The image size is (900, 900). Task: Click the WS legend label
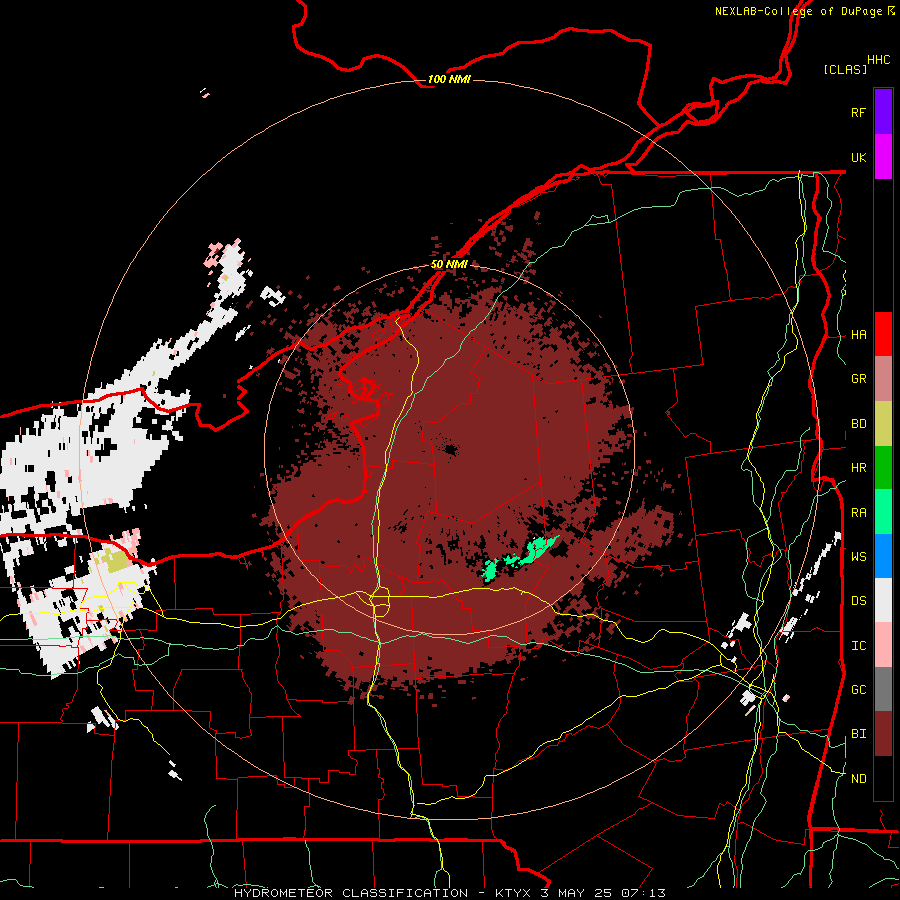point(858,557)
